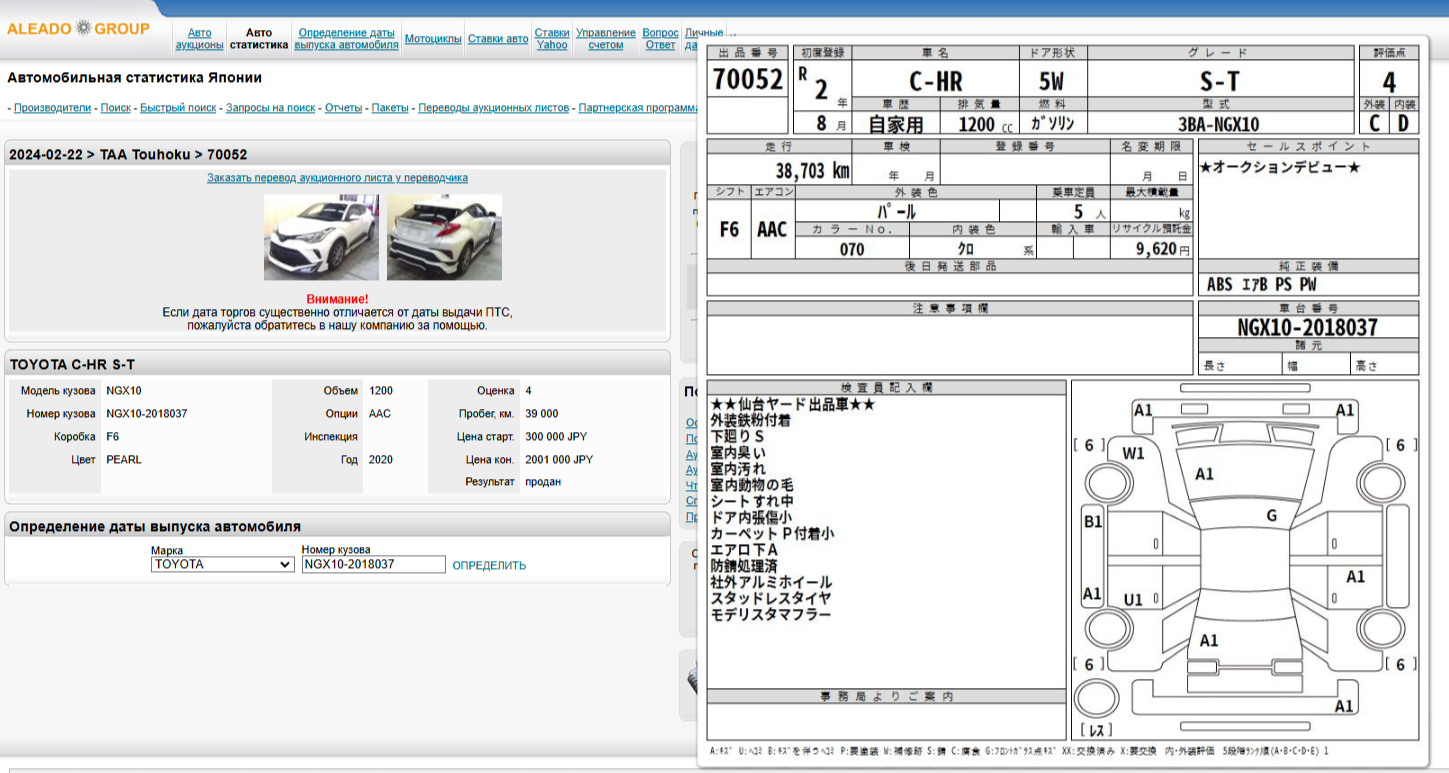Open the Отчеты link
Screen dimensions: 1449x773
343,108
